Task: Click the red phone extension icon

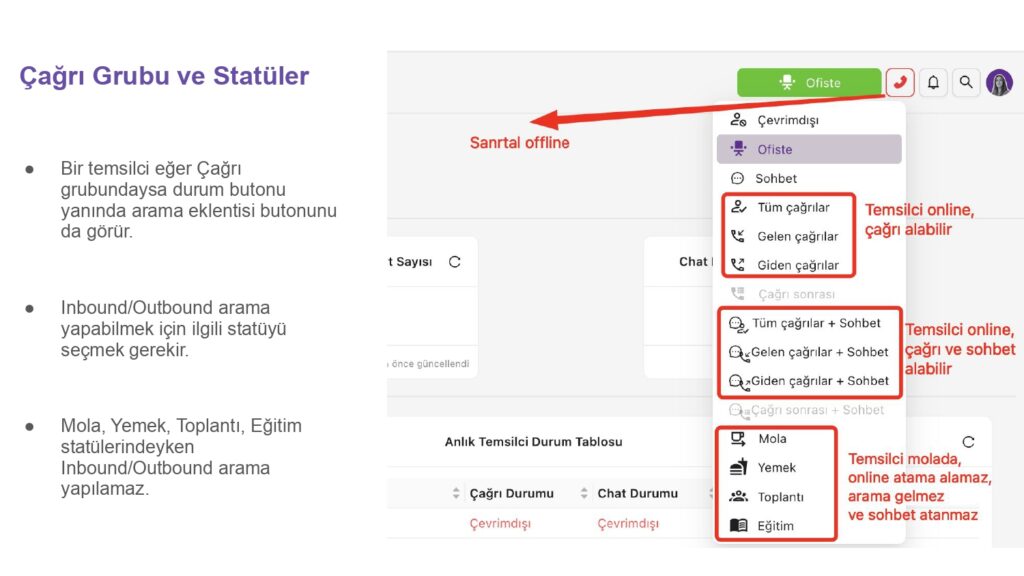Action: pos(900,82)
